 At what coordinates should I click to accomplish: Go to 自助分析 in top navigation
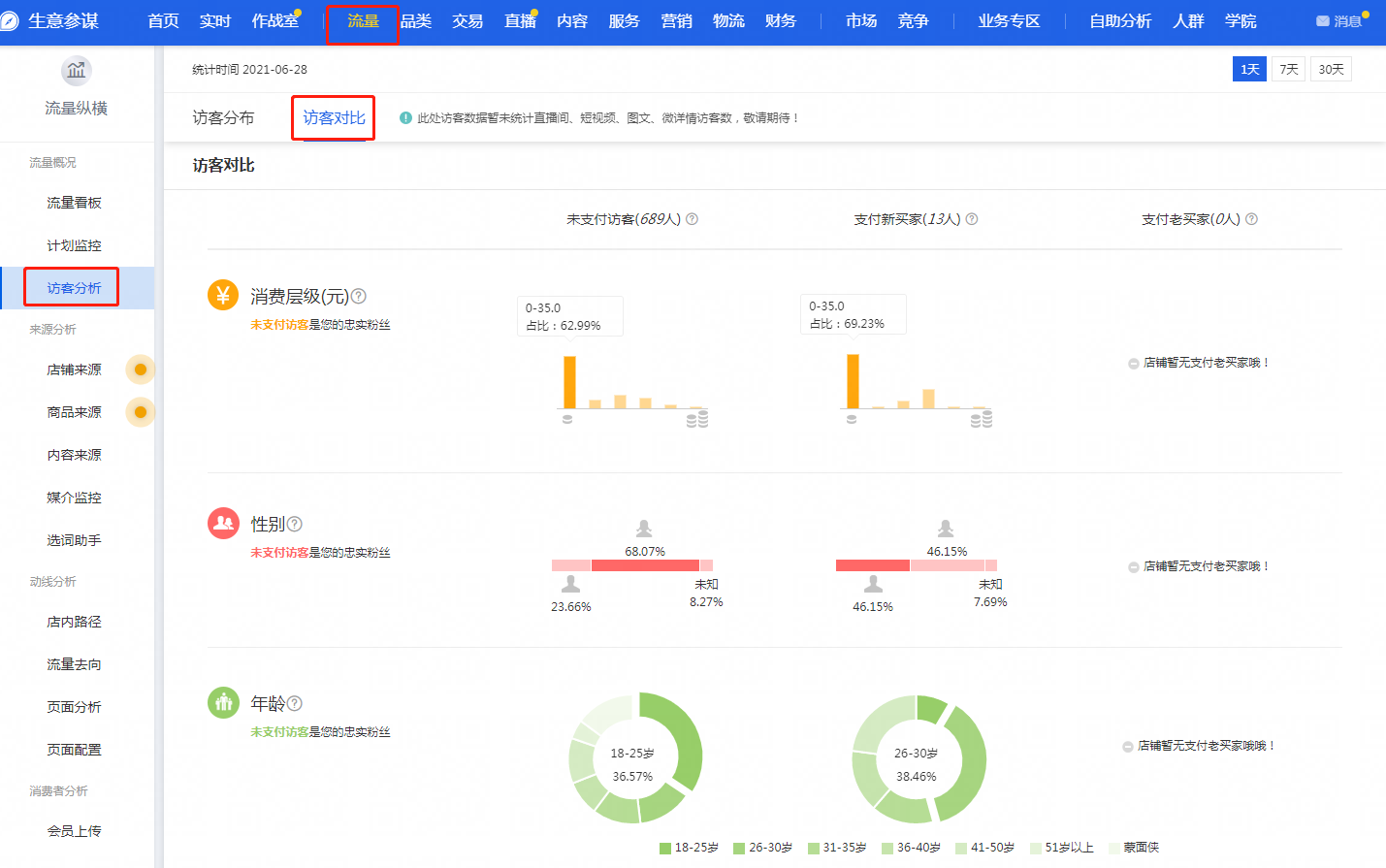pyautogui.click(x=1120, y=20)
